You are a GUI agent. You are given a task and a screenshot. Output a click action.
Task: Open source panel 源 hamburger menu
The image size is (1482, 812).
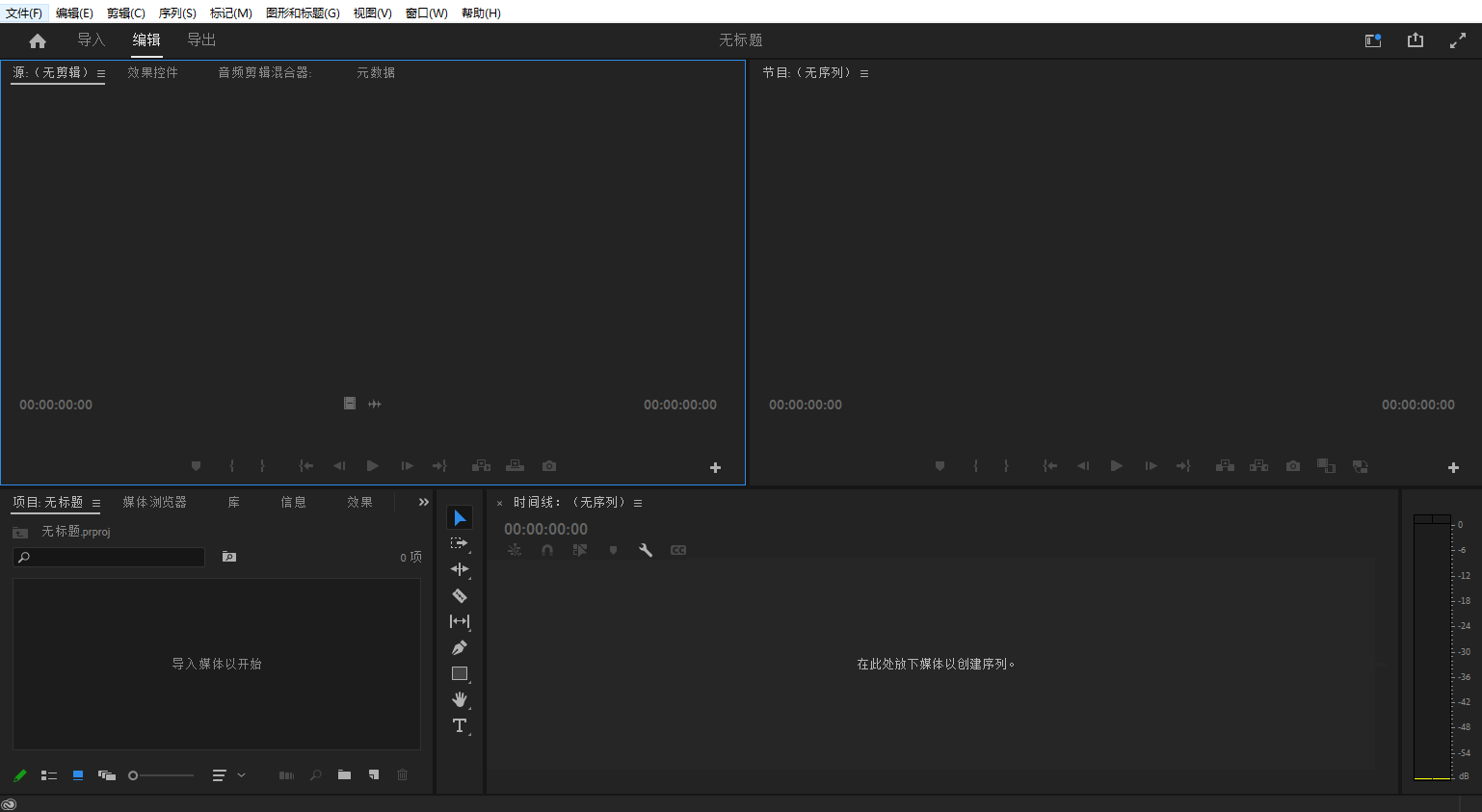101,73
